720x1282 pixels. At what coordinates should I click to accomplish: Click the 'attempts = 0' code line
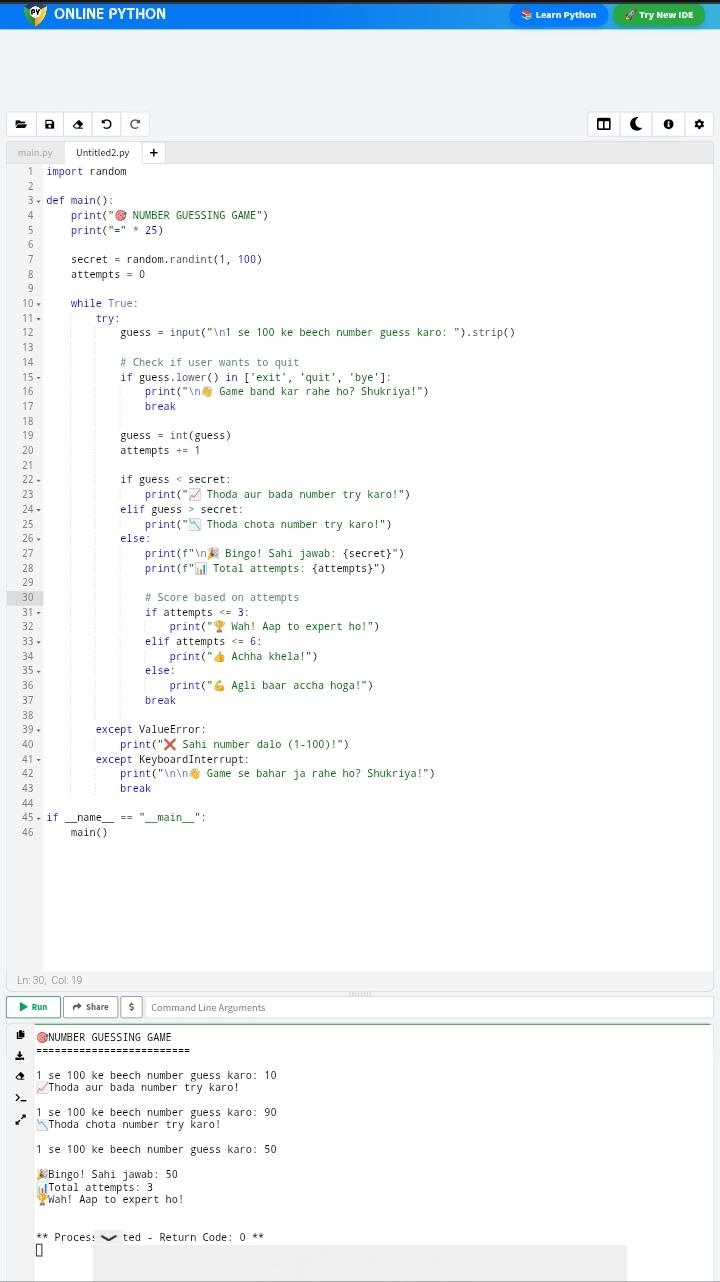(x=108, y=274)
